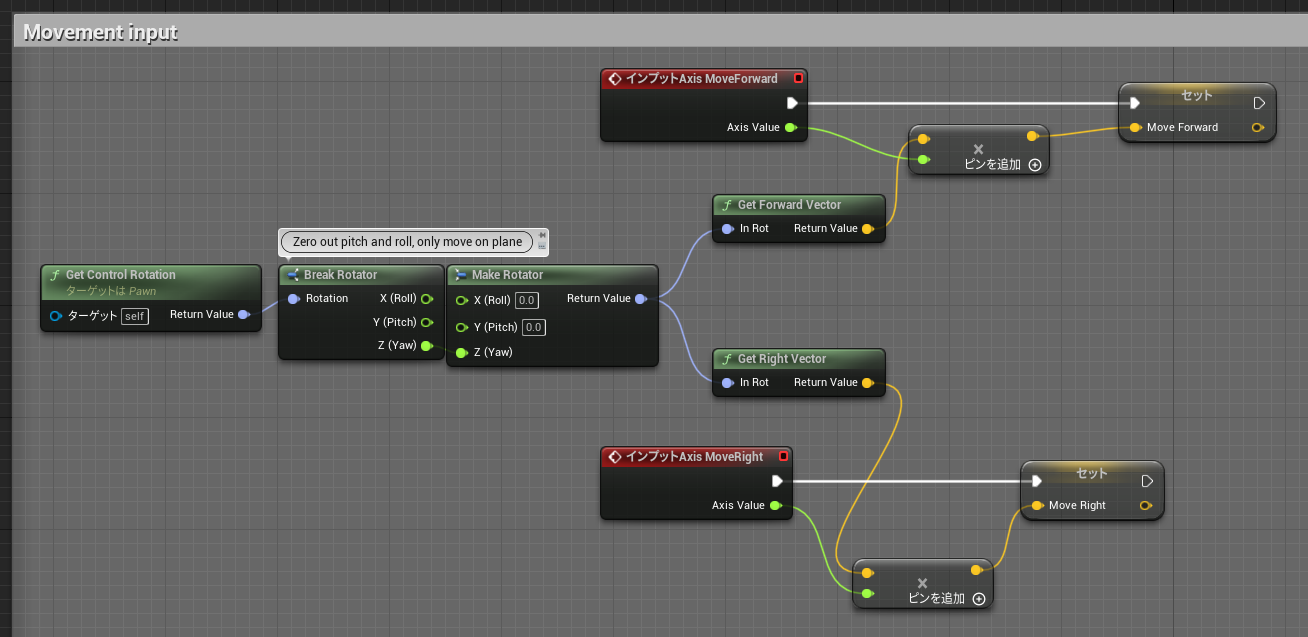The height and width of the screenshot is (637, 1308).
Task: Click the red delegate pin on InputAxis MoveRight
Action: (x=783, y=456)
